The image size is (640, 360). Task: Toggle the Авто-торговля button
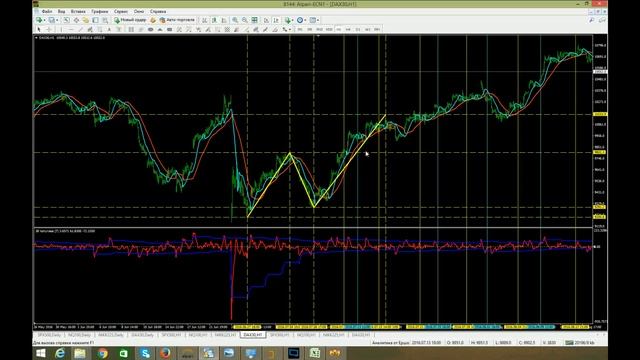click(x=177, y=20)
